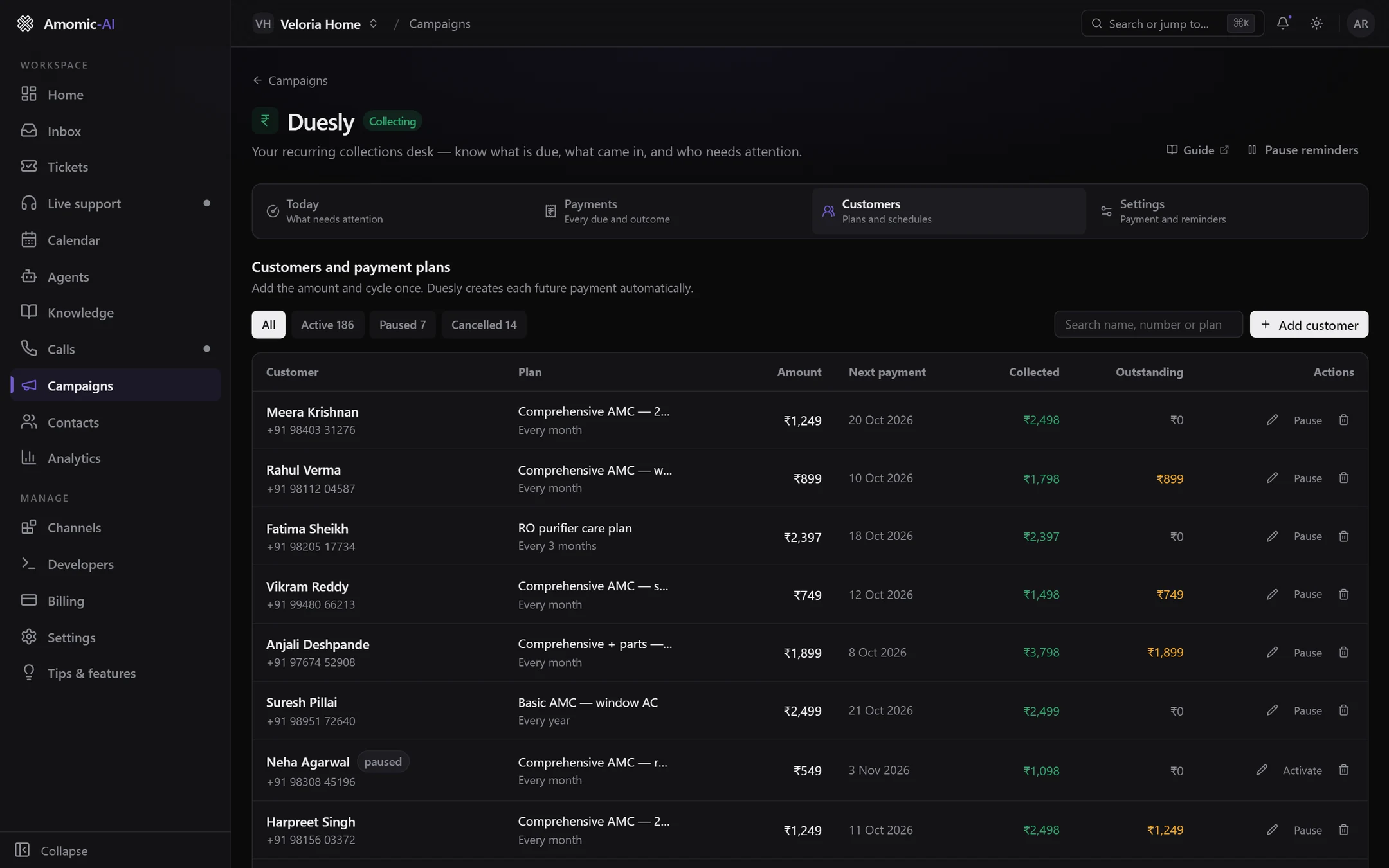The height and width of the screenshot is (868, 1389).
Task: Delete Vikram Reddy's plan trash icon
Action: click(x=1343, y=594)
